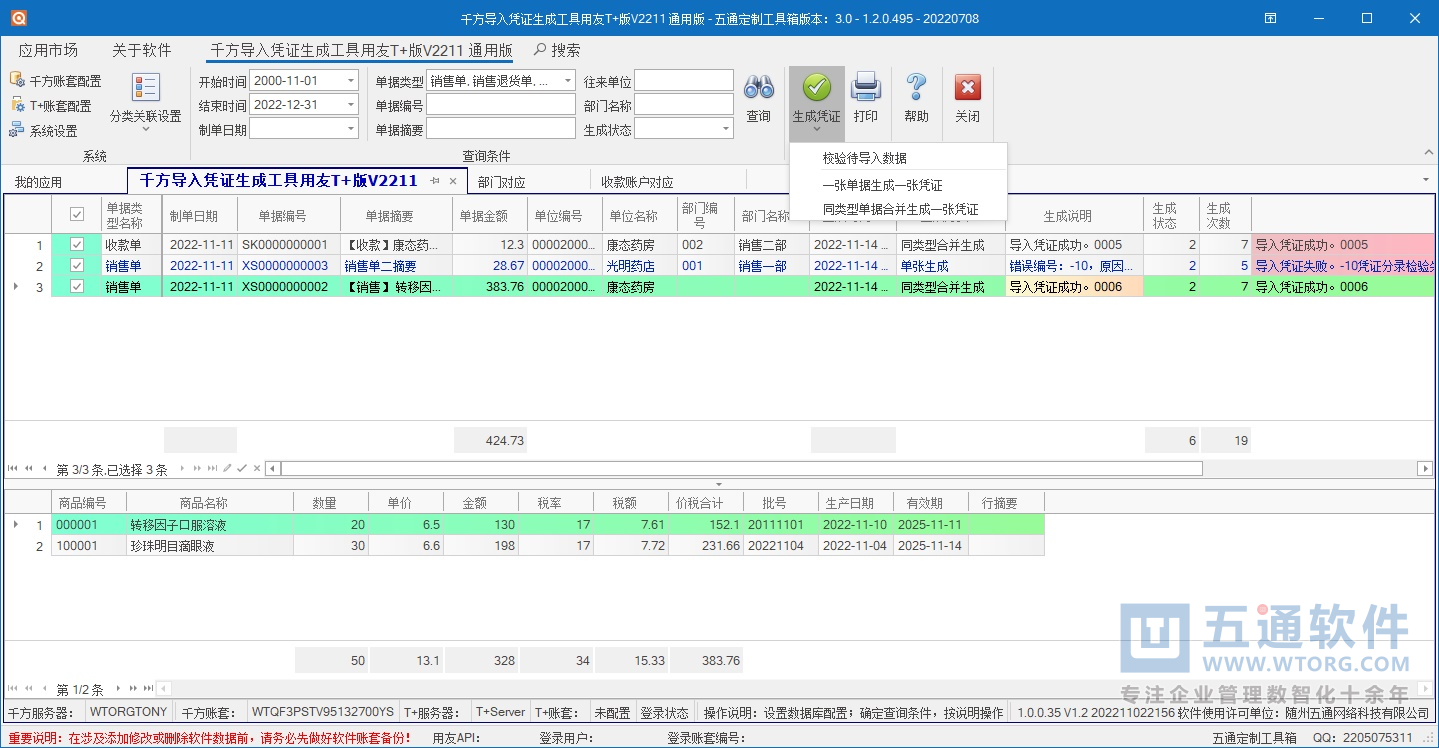Click the restore-layout button in title bar
This screenshot has width=1439, height=748.
(1270, 18)
